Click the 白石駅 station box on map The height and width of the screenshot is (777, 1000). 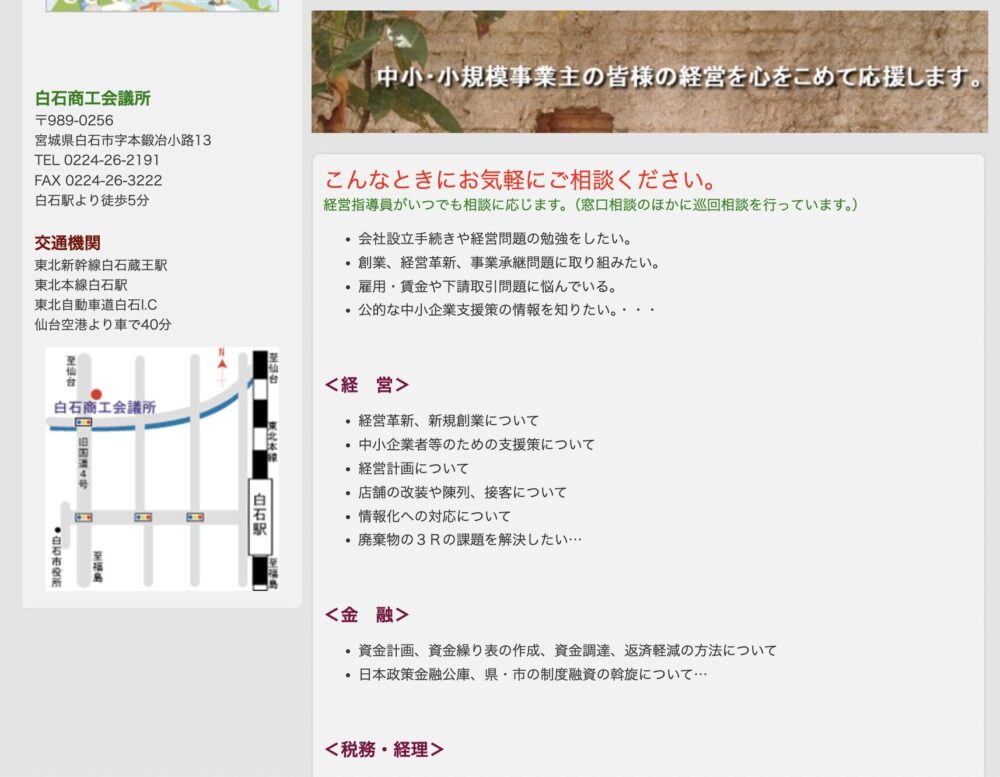click(260, 515)
